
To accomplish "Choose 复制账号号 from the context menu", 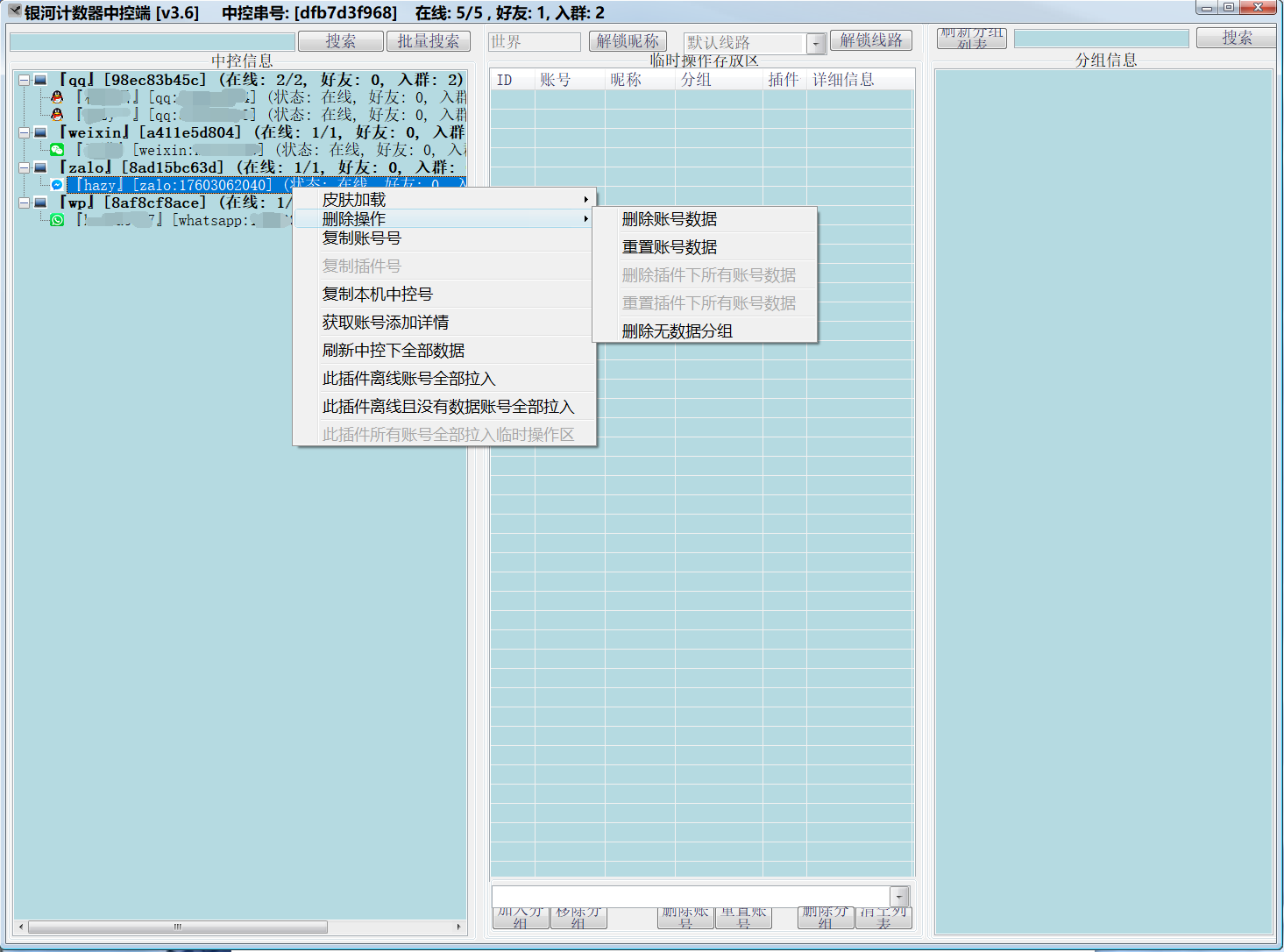I will pyautogui.click(x=361, y=238).
